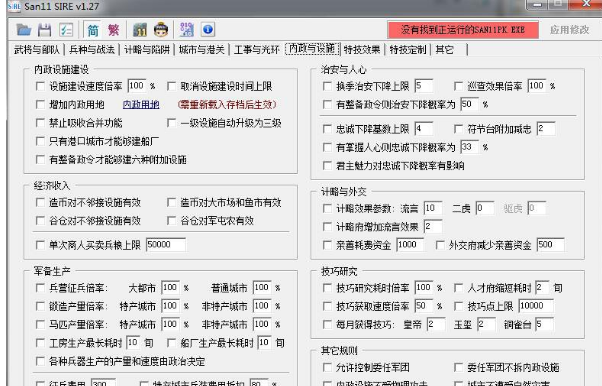Enable 增加内政用地 checkbox
The image size is (602, 386).
(x=40, y=104)
